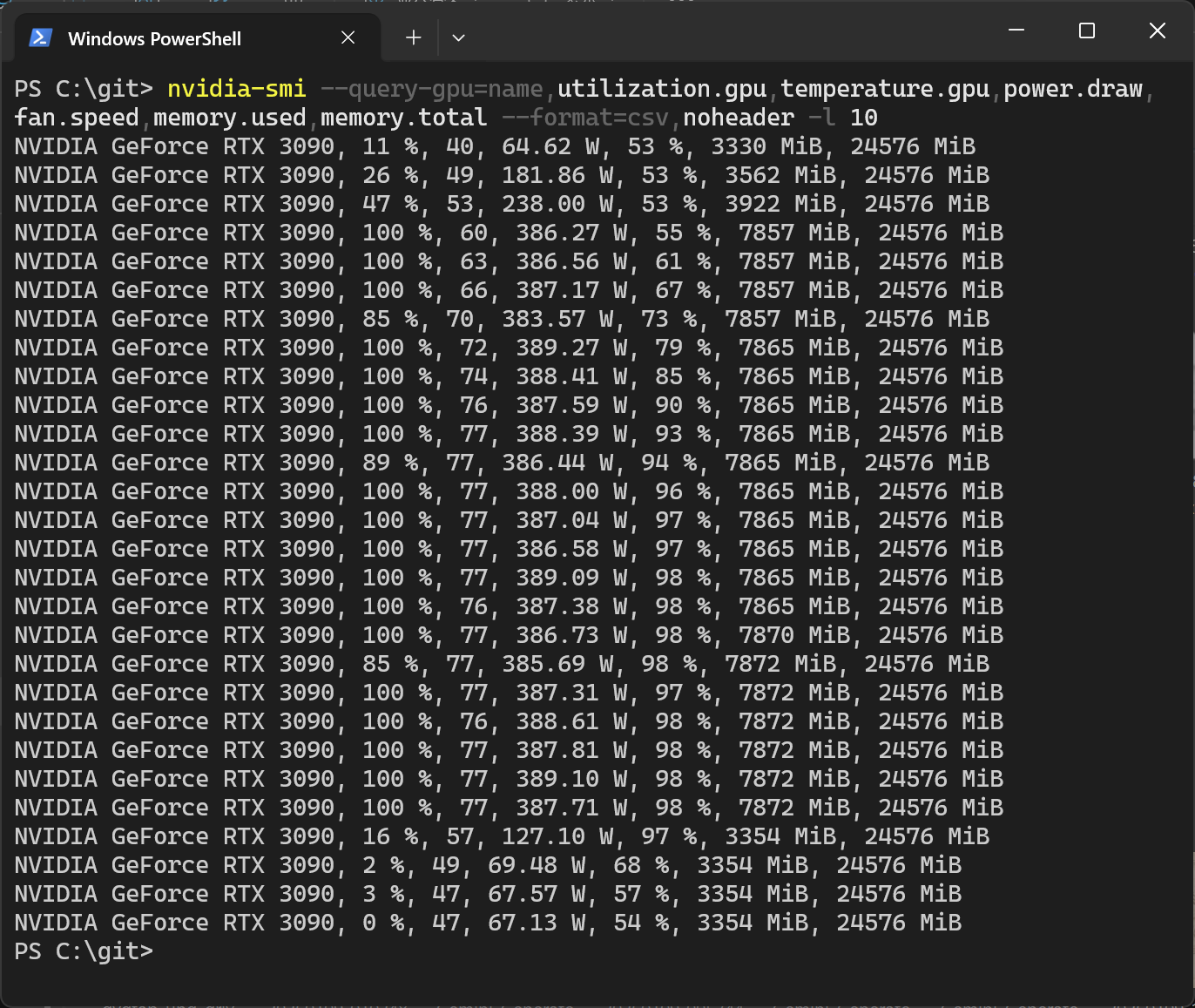Click the 387.59 W power reading
This screenshot has height=1008, width=1195.
[x=571, y=405]
